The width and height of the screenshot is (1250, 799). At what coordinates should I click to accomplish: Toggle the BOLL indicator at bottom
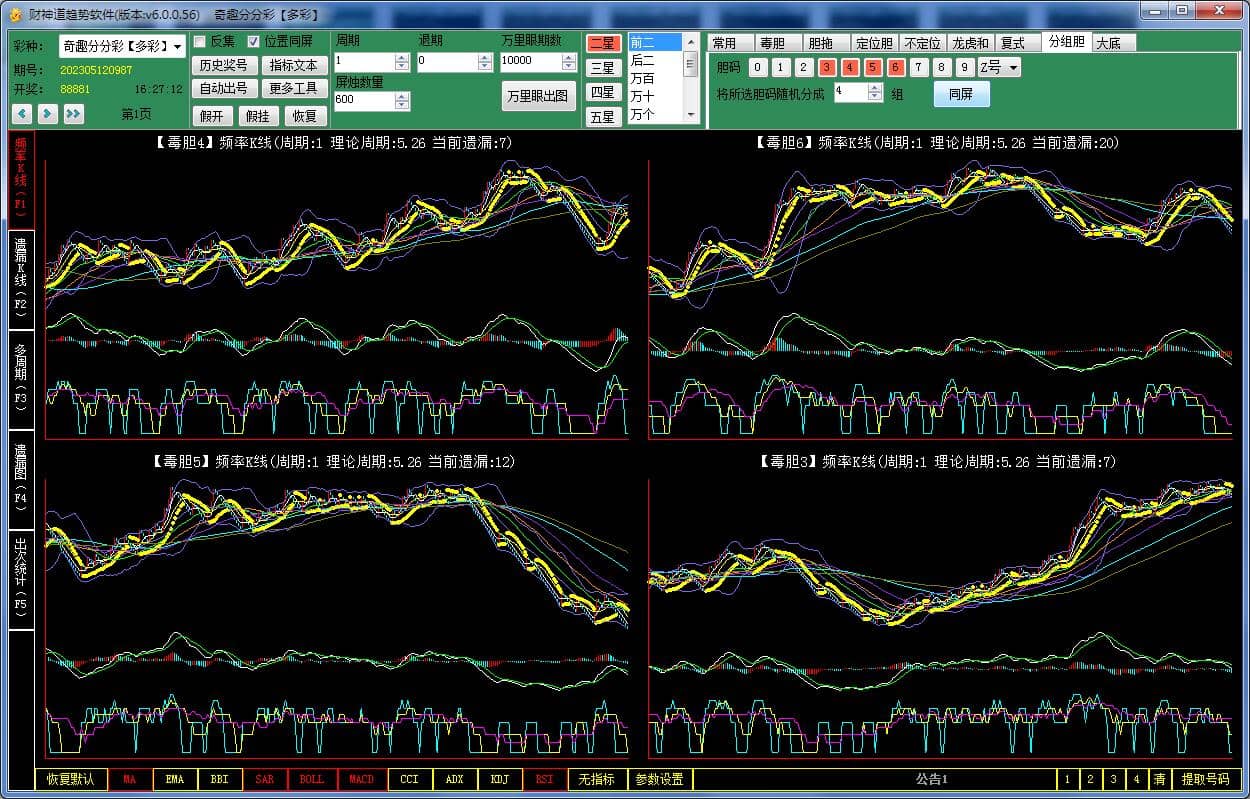[312, 779]
